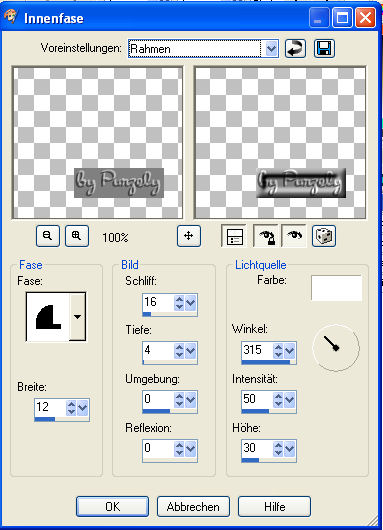This screenshot has width=383, height=530.
Task: Open the Voreinstellungen preset dropdown
Action: (x=271, y=49)
